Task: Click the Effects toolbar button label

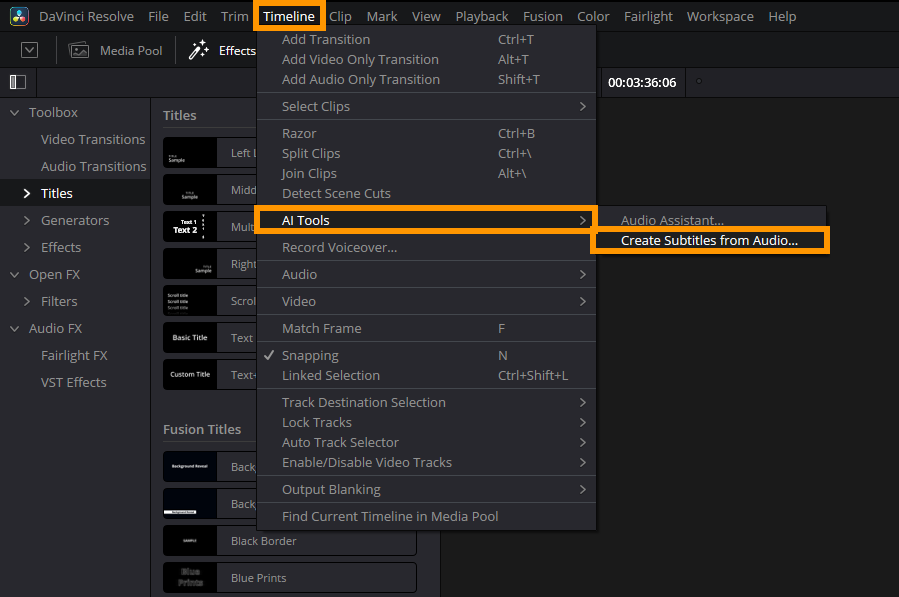Action: [237, 50]
